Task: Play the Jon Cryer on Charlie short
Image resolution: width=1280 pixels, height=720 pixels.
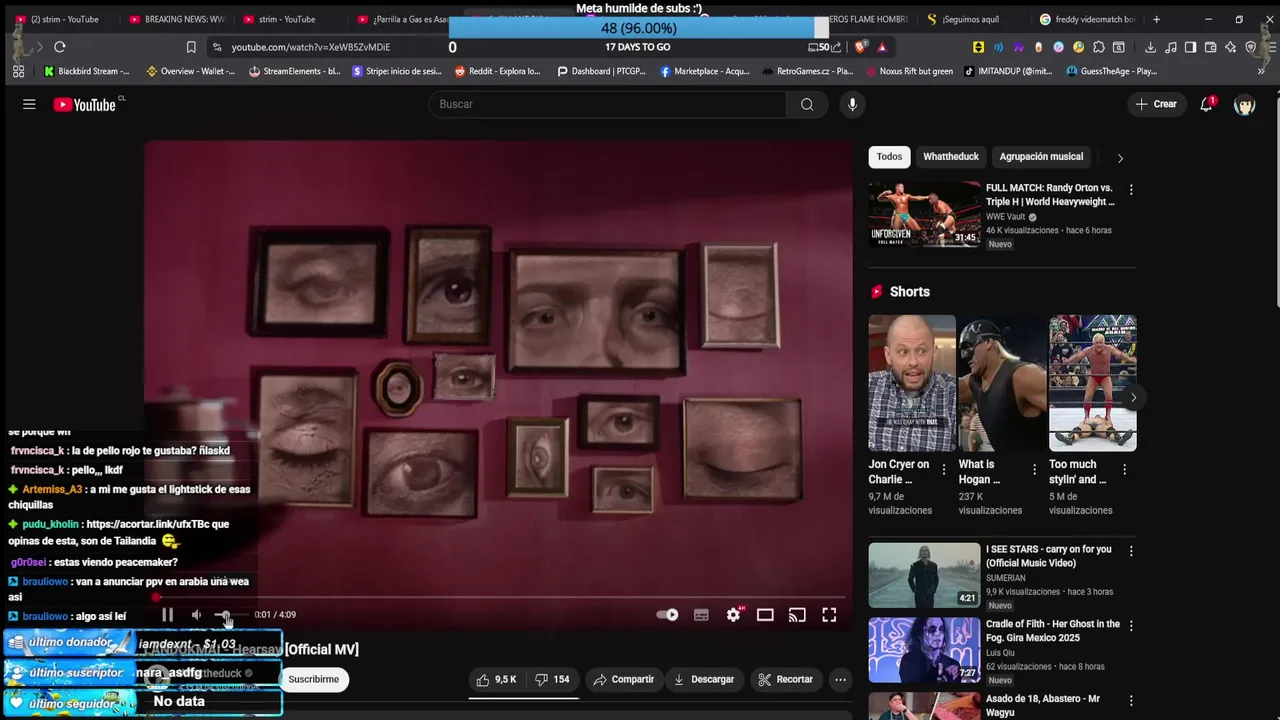Action: (x=911, y=383)
